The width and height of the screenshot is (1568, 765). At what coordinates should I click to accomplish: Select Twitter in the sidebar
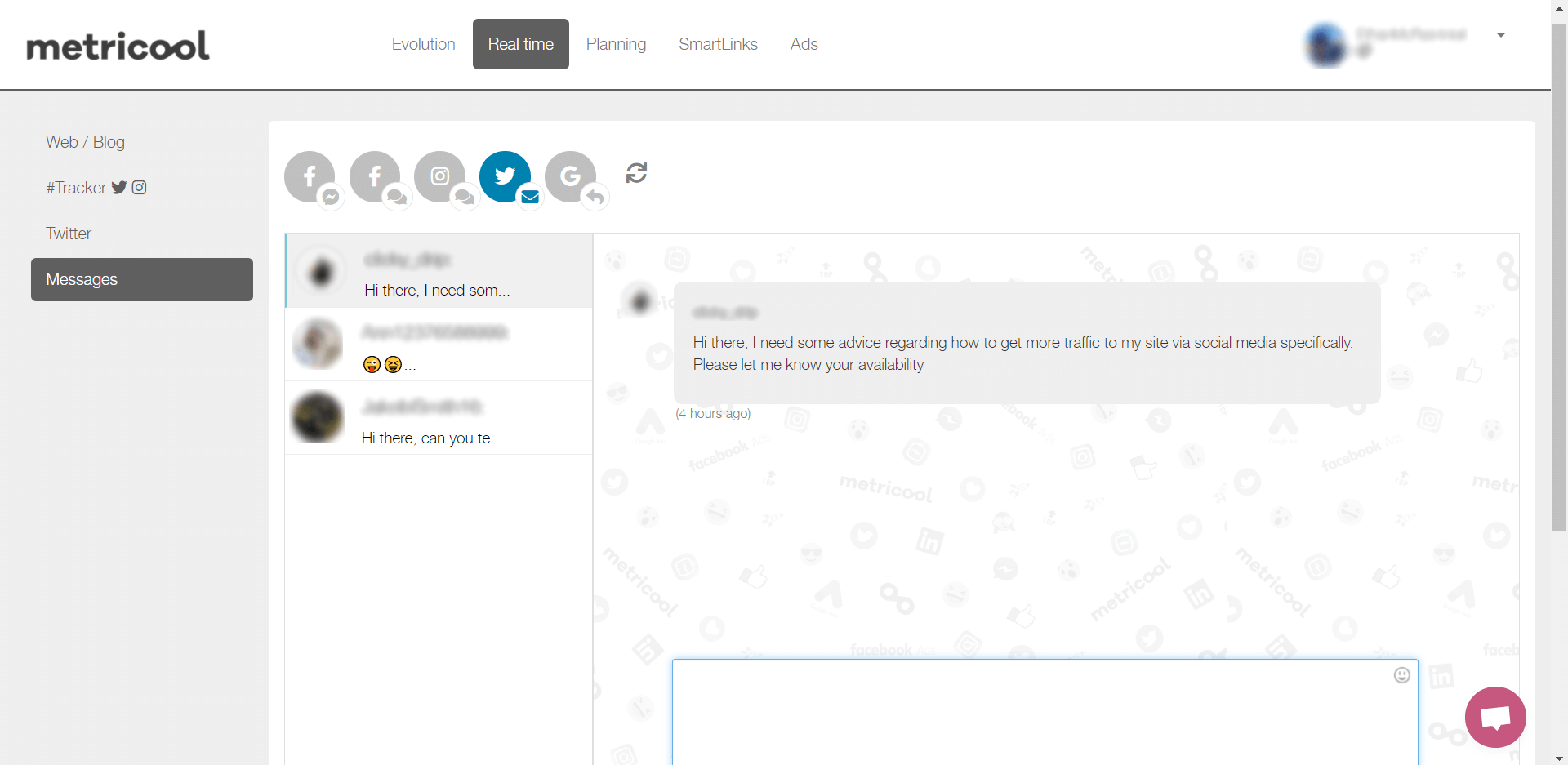click(x=69, y=234)
